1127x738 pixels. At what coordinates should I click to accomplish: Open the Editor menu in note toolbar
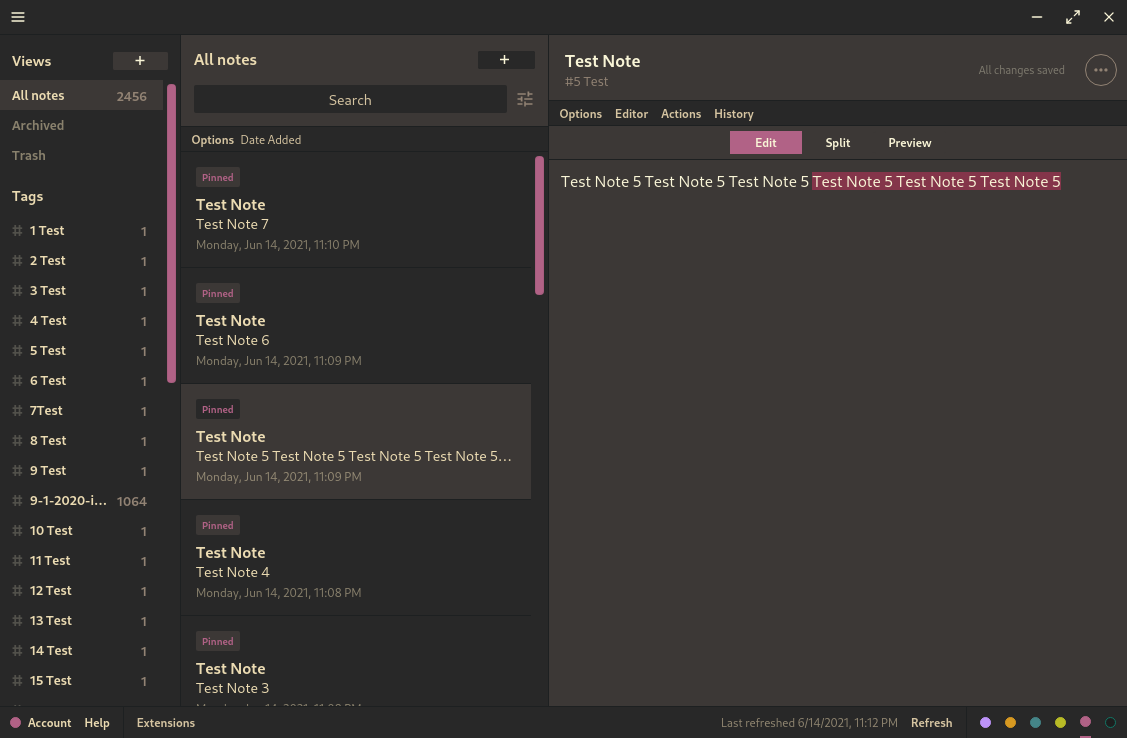tap(631, 114)
